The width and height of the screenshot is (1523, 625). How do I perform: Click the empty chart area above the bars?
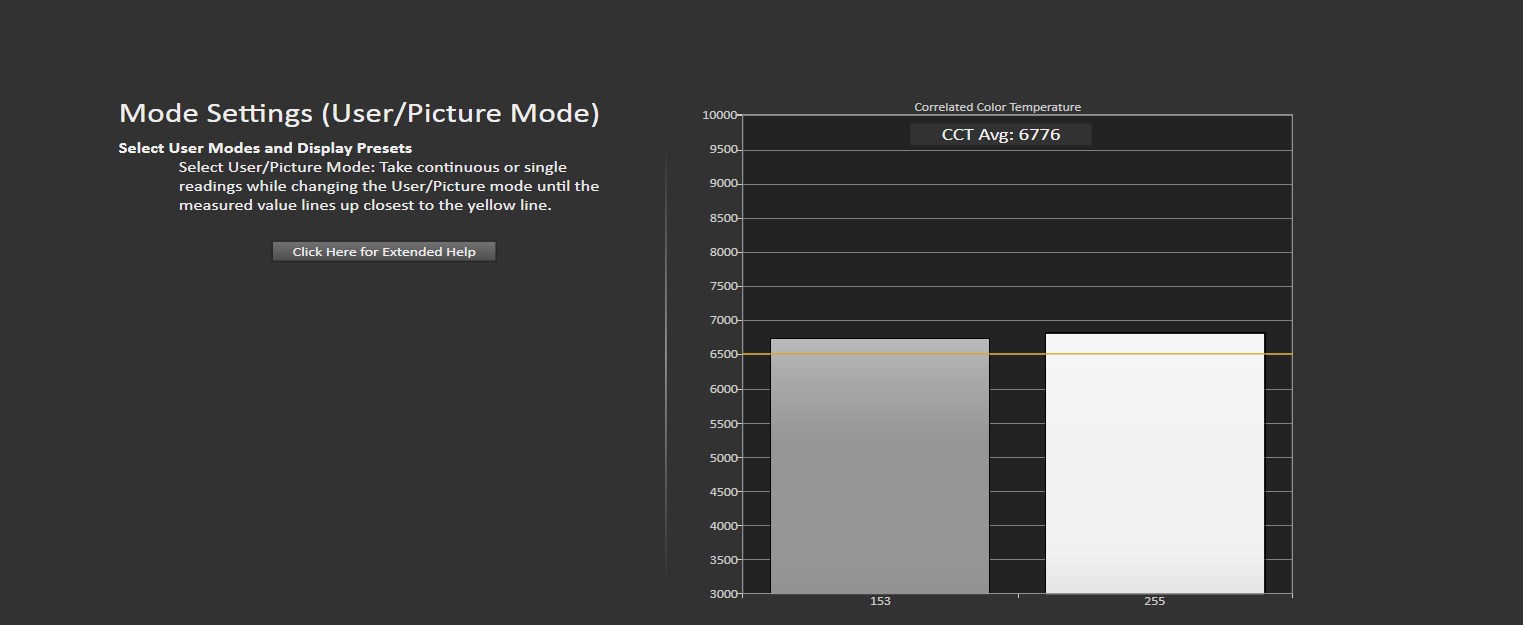(x=1017, y=240)
